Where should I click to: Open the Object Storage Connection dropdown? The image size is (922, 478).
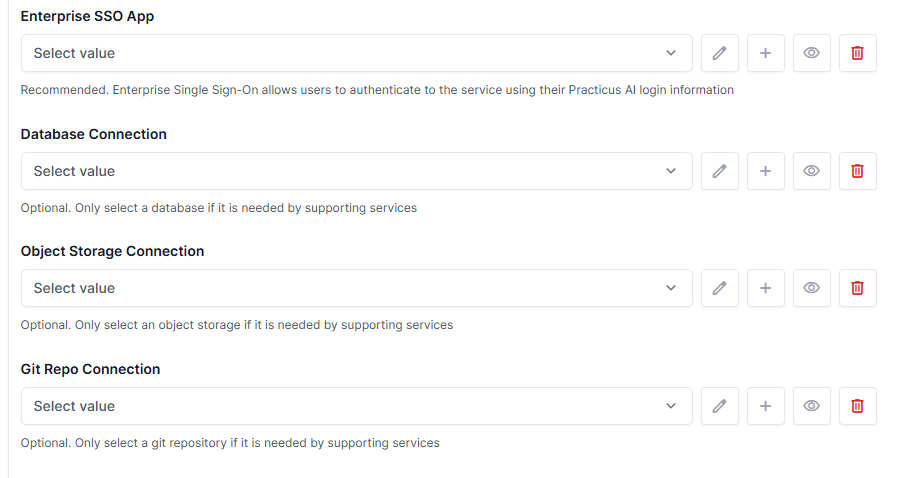click(356, 288)
